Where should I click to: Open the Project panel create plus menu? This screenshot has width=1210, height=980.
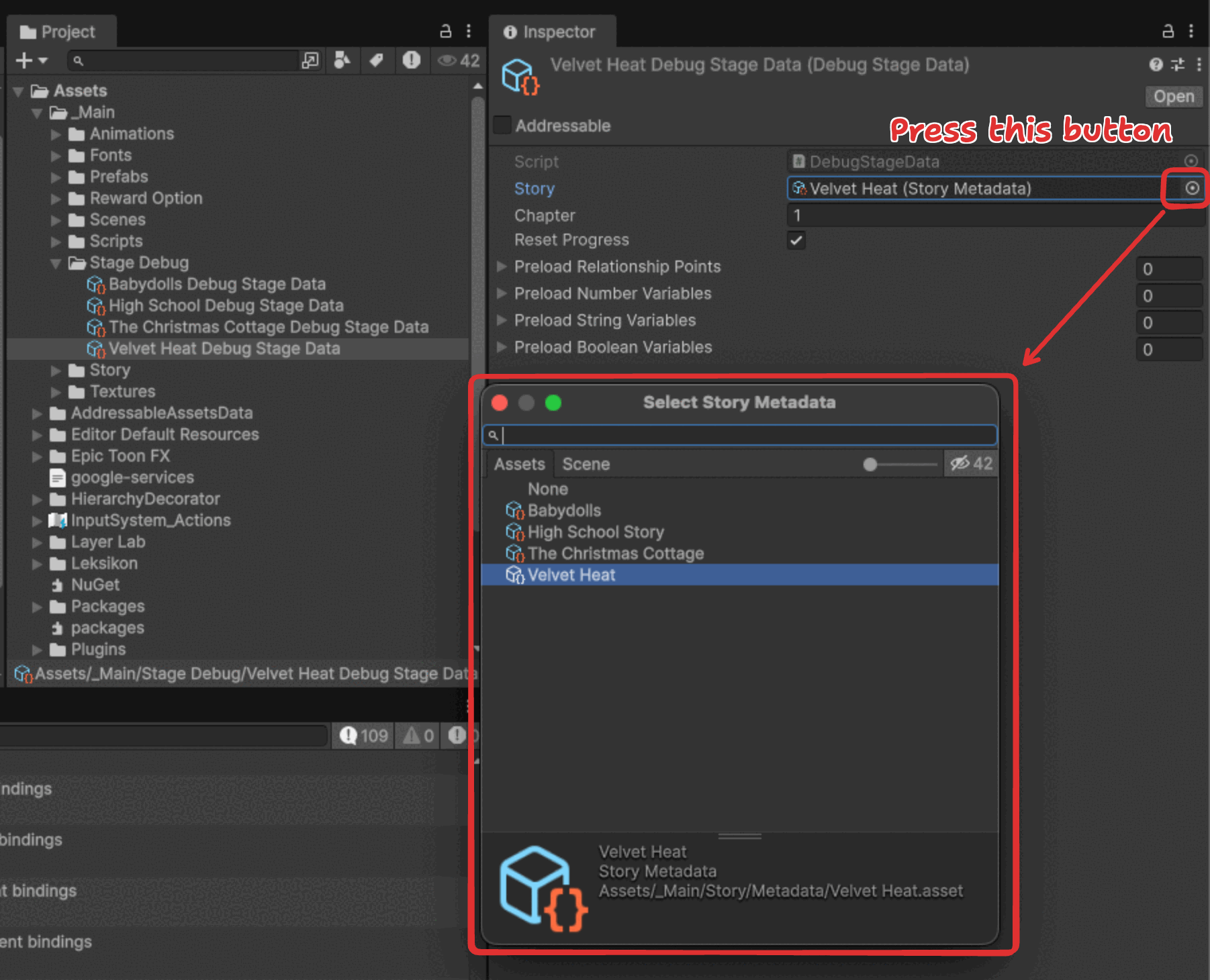31,60
